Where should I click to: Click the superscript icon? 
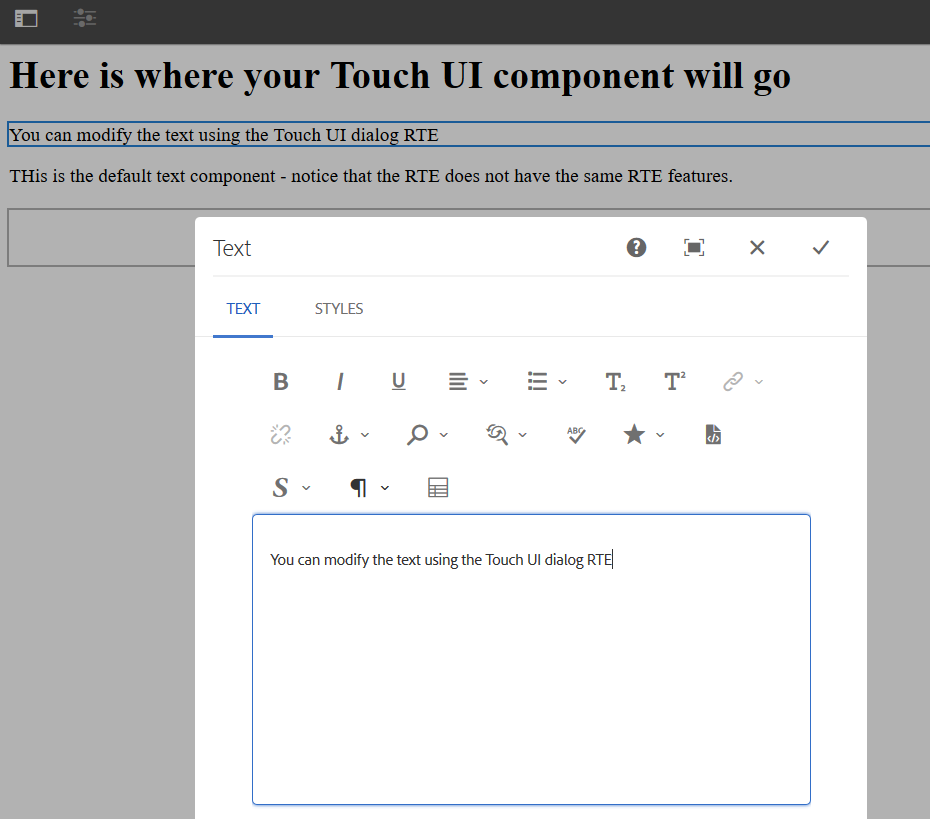pyautogui.click(x=675, y=382)
